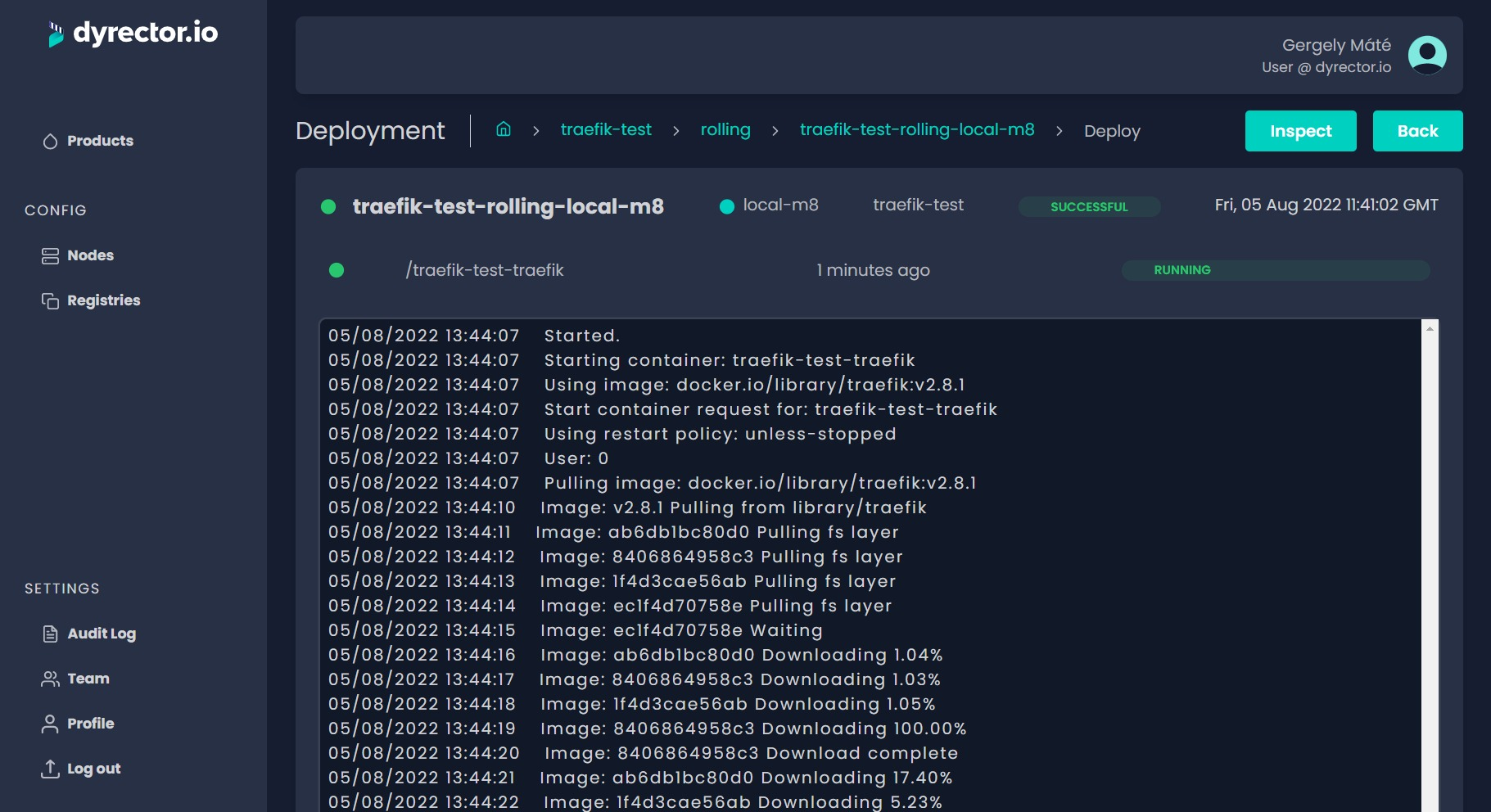Click 'ab6db1bc80d0 Downloading 17.40%' log line
1491x812 pixels.
tap(746, 778)
